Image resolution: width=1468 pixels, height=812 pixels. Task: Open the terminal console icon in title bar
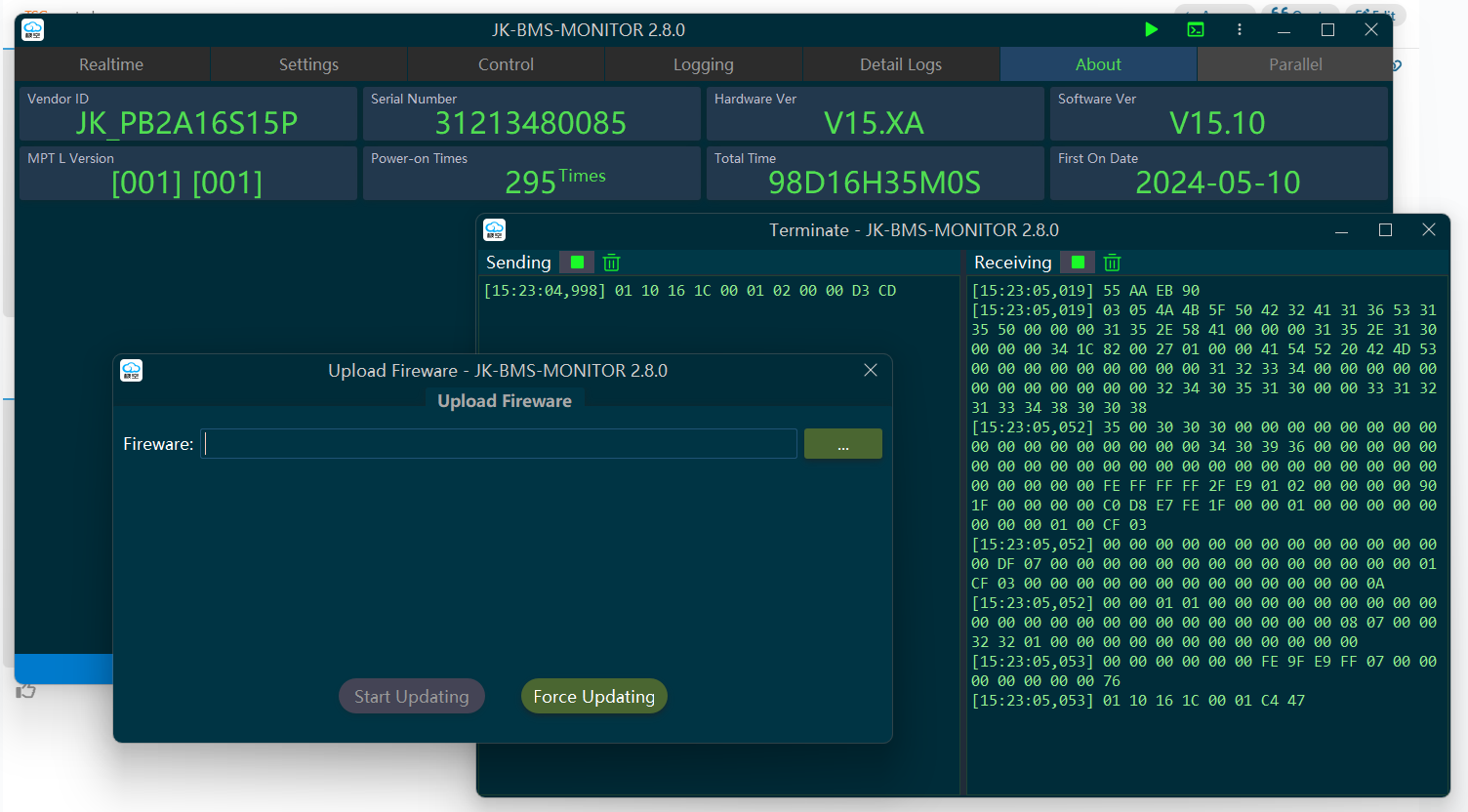tap(1196, 29)
